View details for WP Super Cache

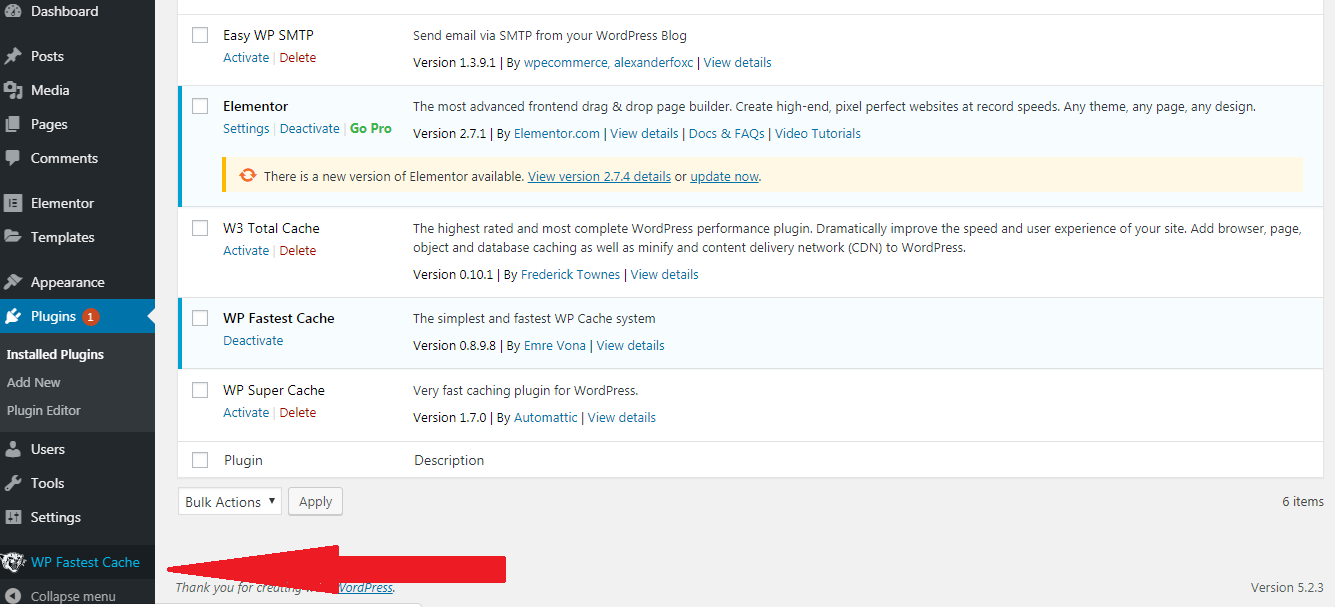[x=622, y=417]
